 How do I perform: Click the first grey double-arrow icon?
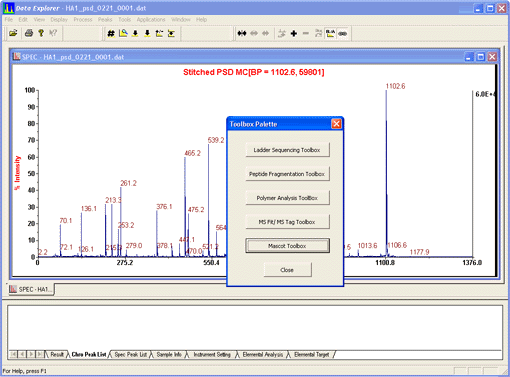tap(254, 33)
